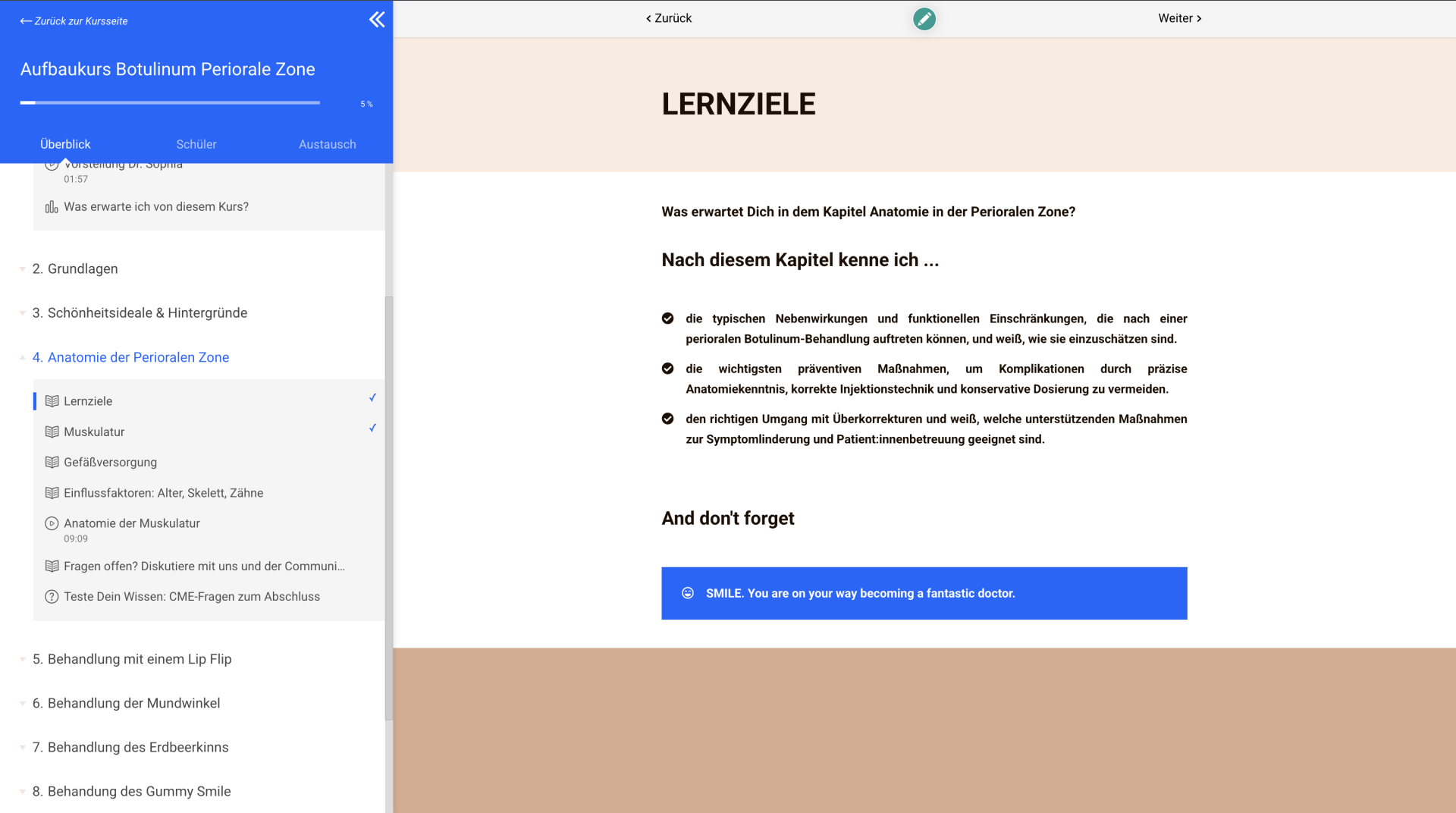The image size is (1456, 813).
Task: Toggle the completion checkmark for Lernziele
Action: click(x=372, y=397)
